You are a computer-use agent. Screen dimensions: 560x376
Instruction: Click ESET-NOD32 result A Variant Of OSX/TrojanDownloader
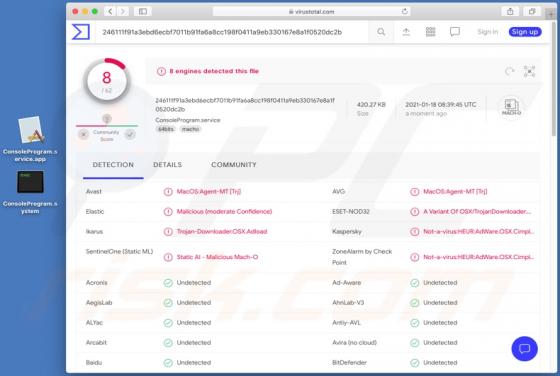click(x=477, y=211)
